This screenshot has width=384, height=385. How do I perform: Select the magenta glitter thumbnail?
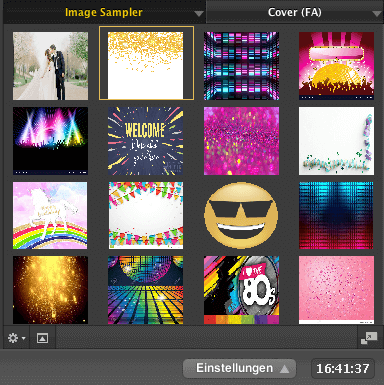coord(241,141)
